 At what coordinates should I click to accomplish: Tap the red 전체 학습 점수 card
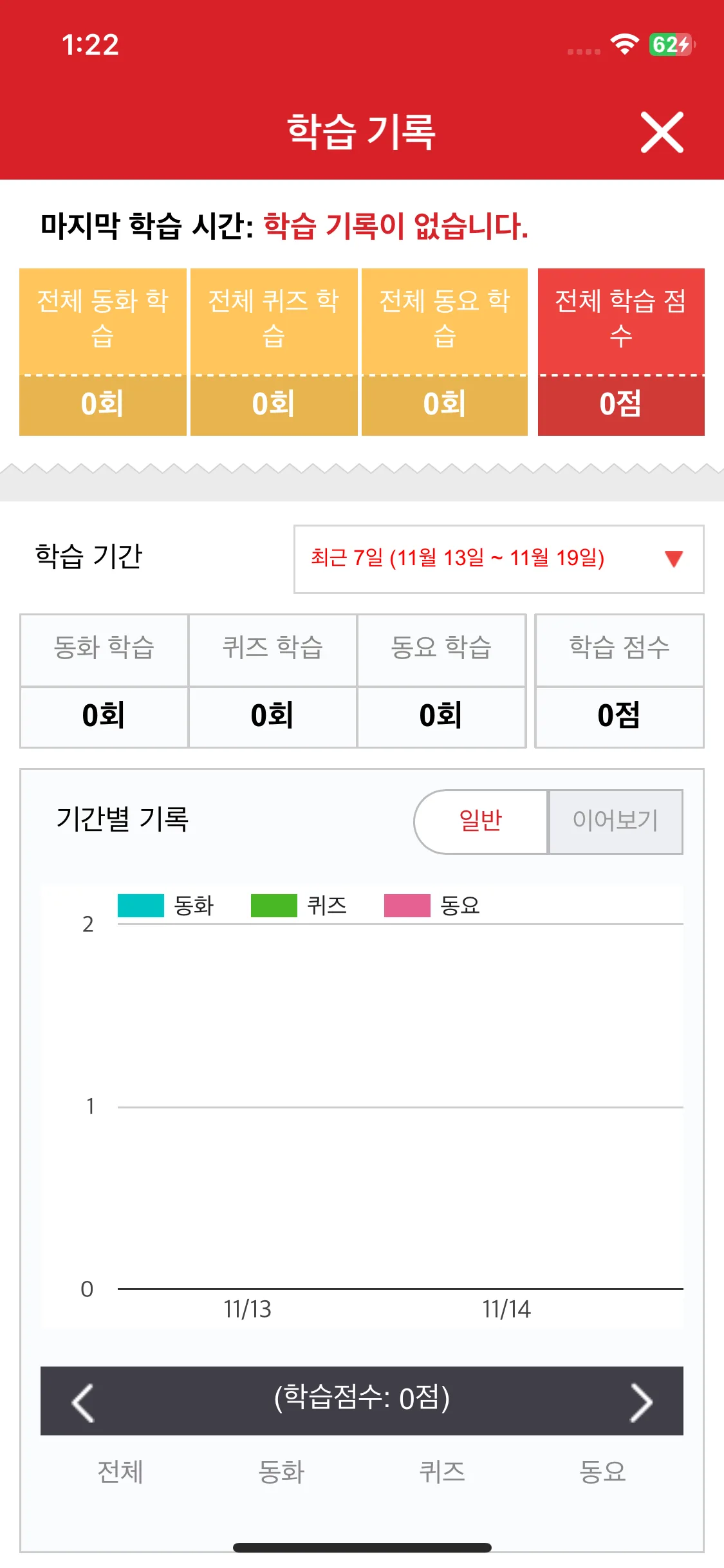[x=621, y=351]
